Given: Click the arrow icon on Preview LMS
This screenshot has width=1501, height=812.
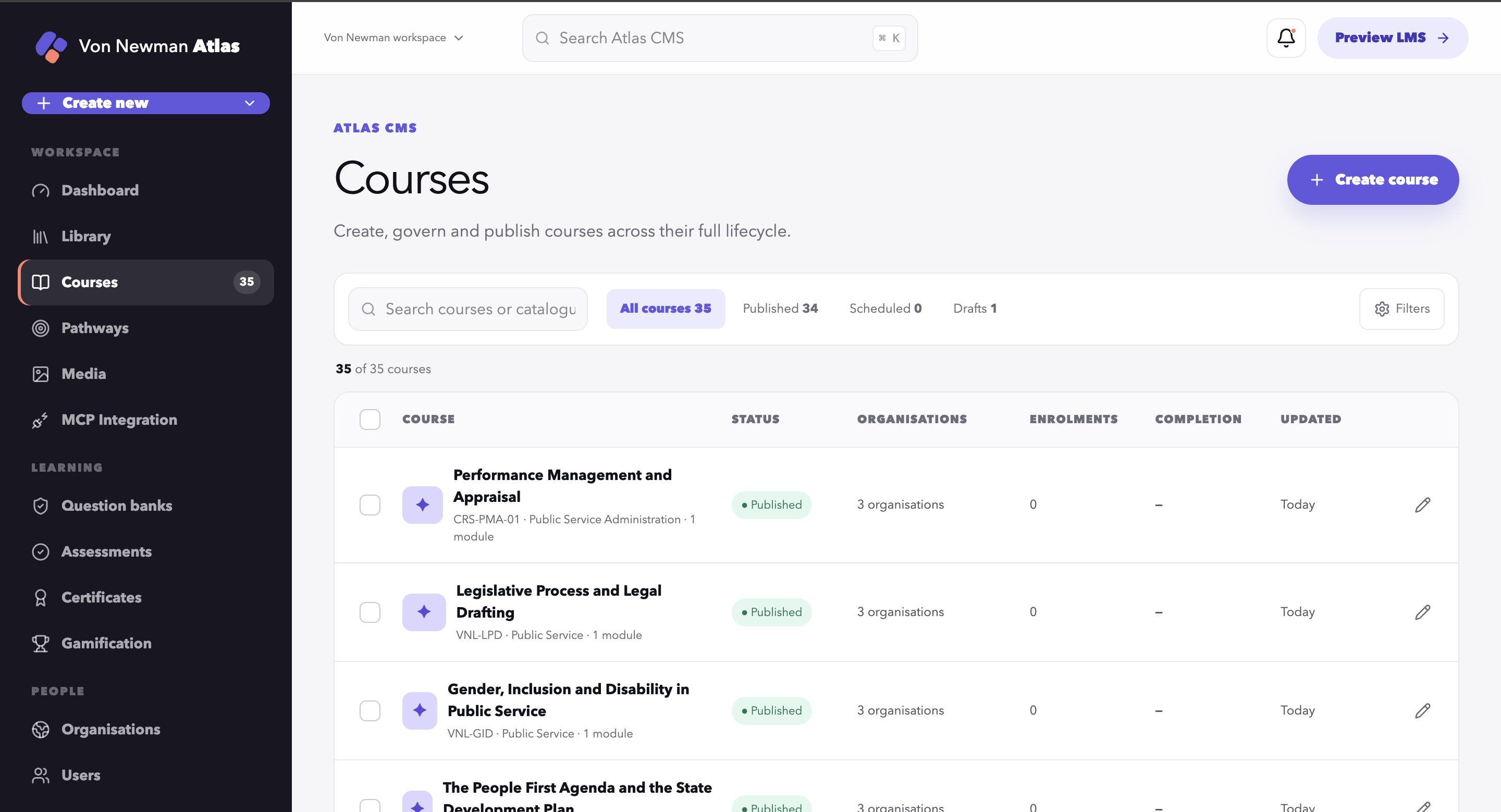Looking at the screenshot, I should (x=1443, y=39).
